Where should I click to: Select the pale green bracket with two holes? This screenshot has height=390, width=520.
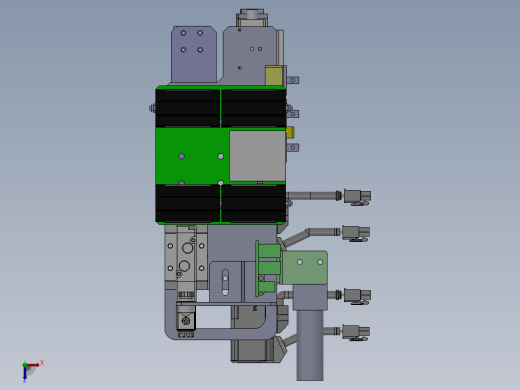pyautogui.click(x=304, y=267)
